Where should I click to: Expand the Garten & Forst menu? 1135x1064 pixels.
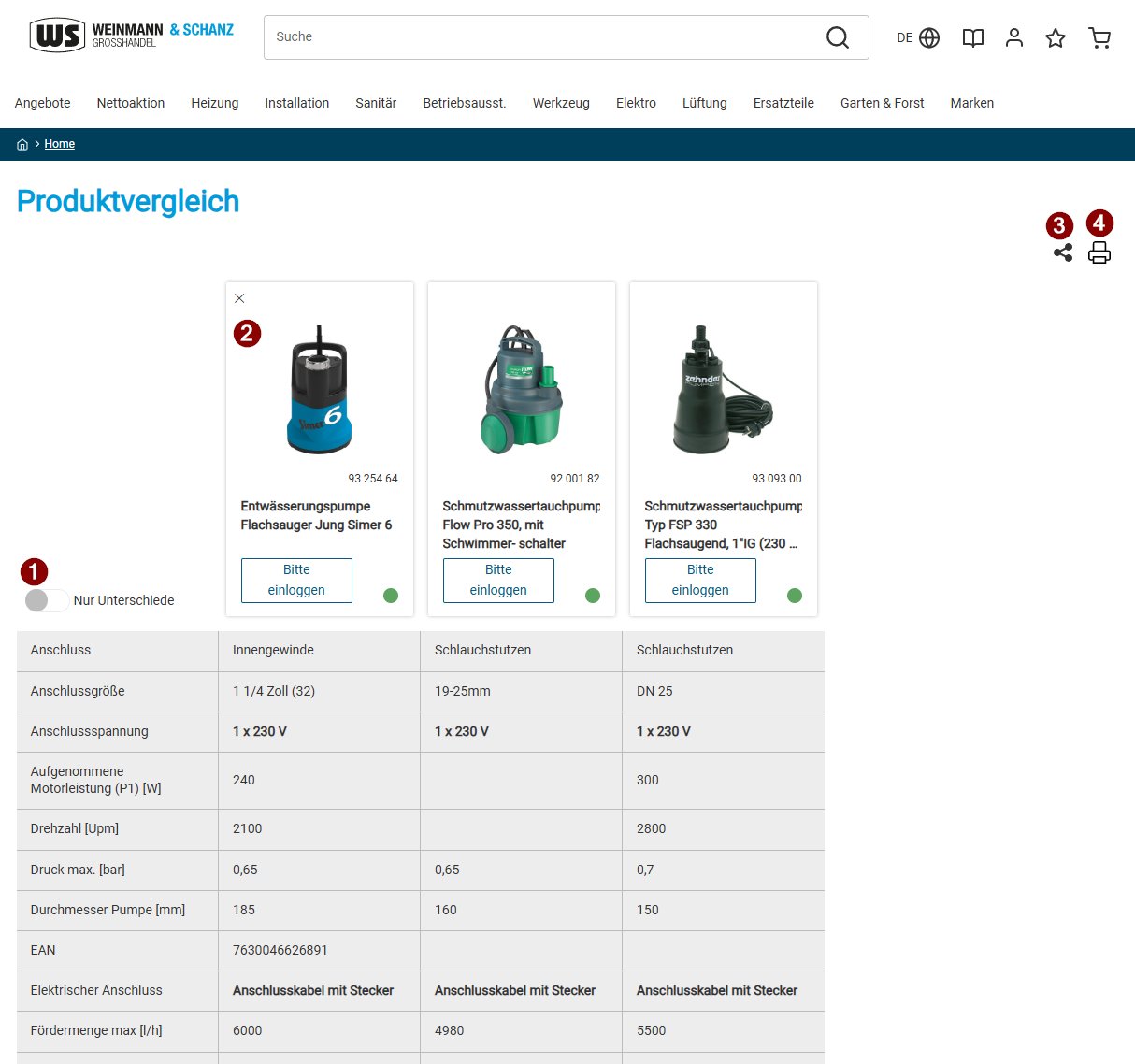point(882,103)
